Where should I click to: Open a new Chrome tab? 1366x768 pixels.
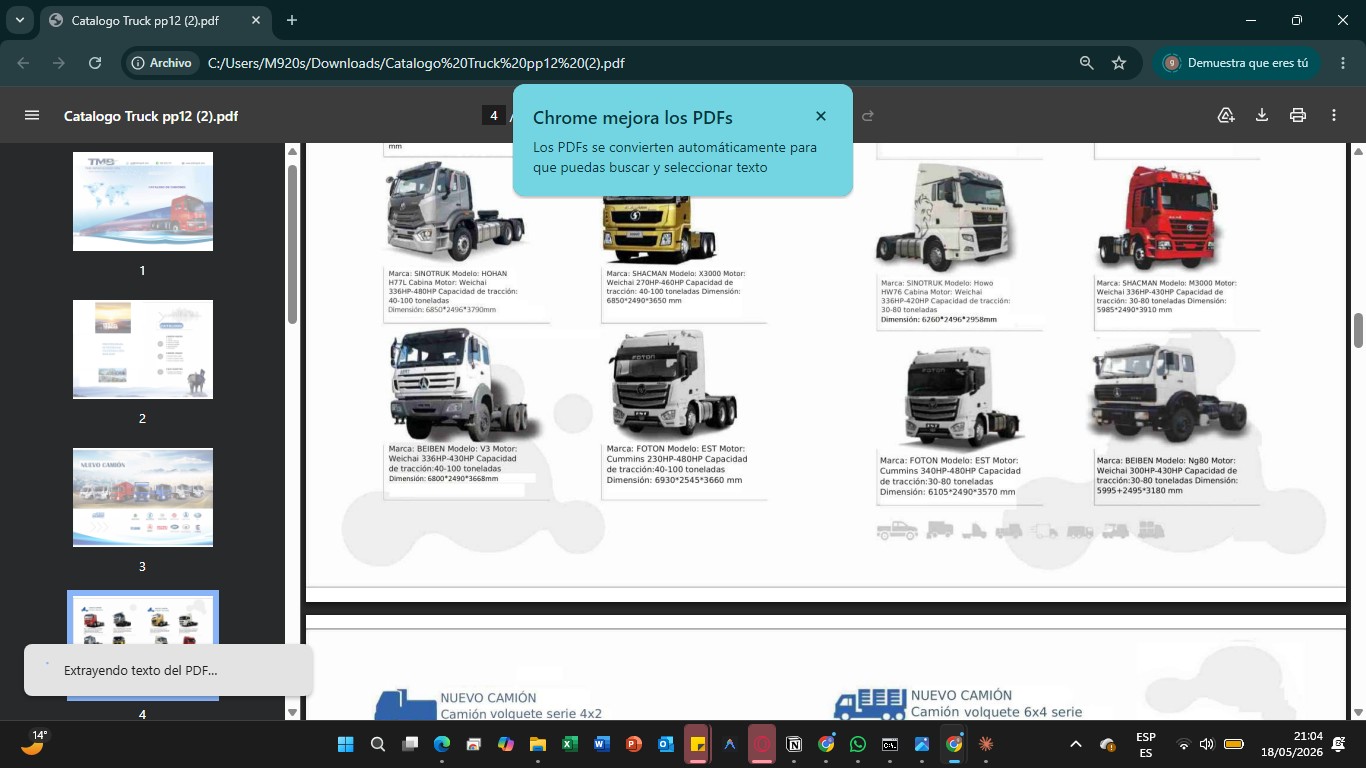pyautogui.click(x=292, y=20)
